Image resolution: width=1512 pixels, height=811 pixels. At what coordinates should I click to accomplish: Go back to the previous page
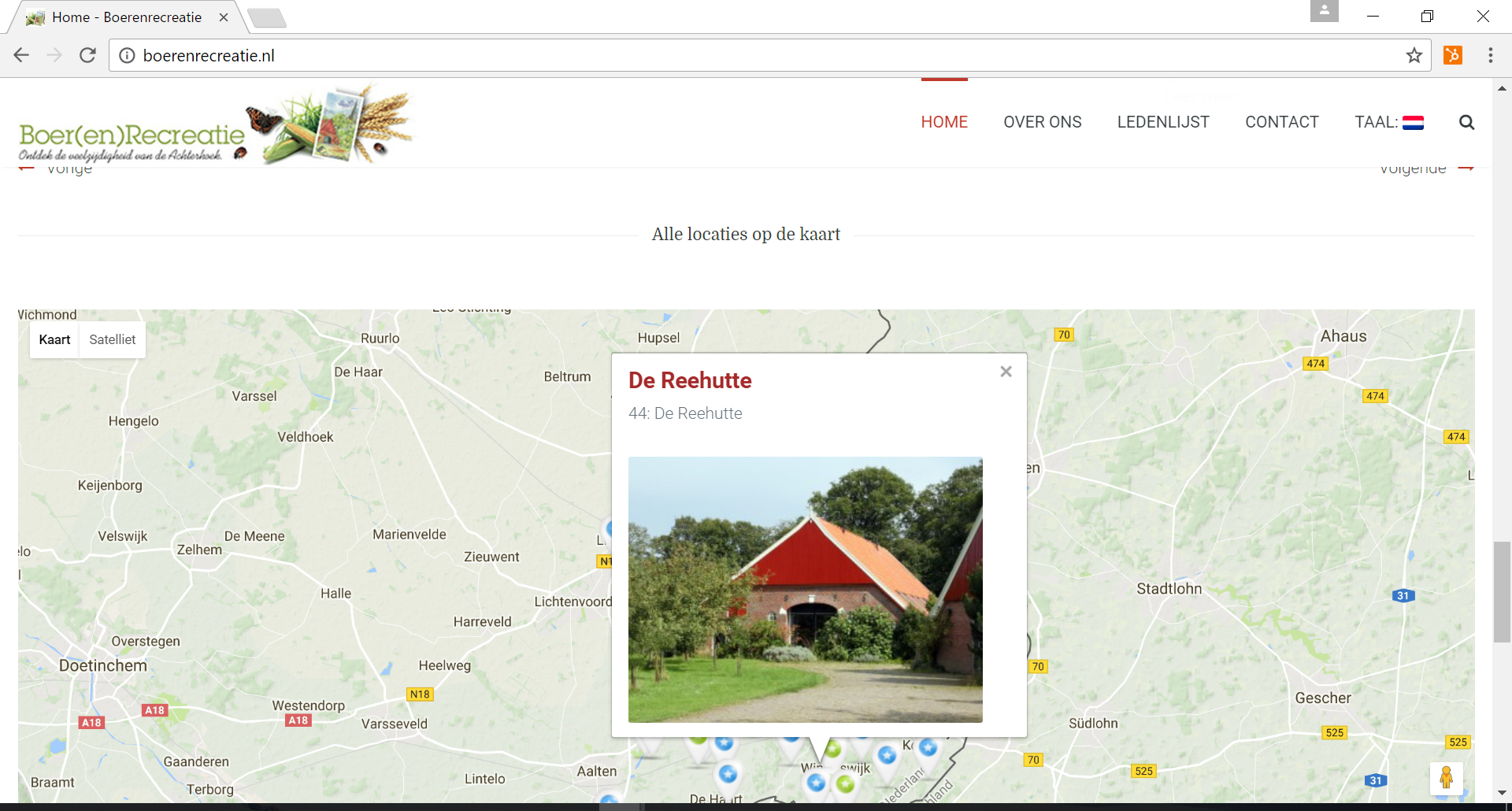click(21, 55)
